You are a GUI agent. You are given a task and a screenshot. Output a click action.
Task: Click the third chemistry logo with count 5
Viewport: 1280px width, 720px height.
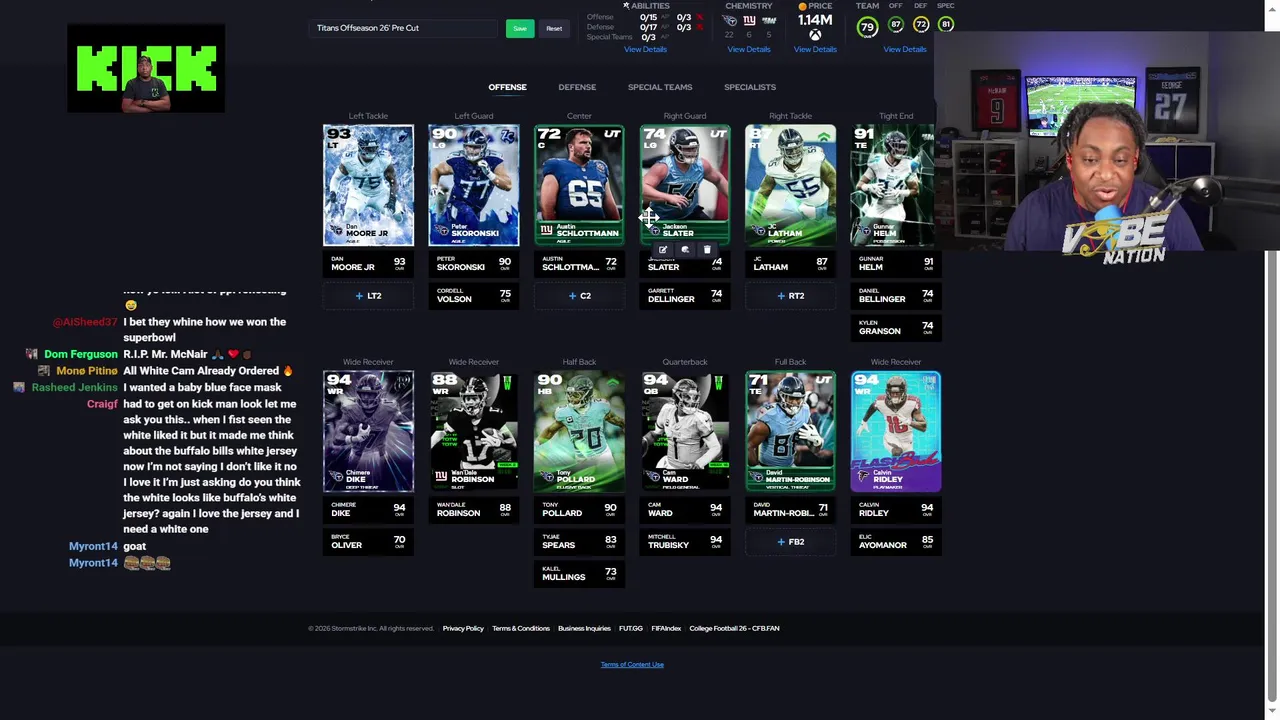coord(769,20)
